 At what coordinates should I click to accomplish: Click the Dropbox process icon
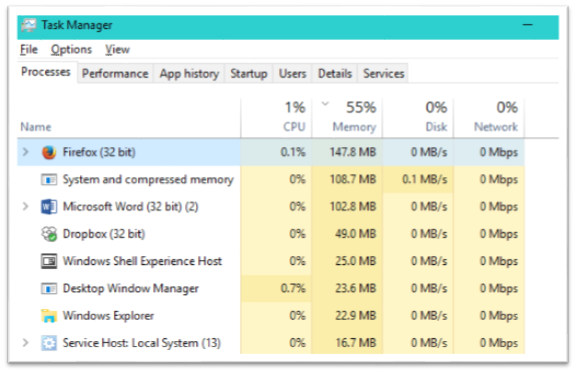point(49,234)
